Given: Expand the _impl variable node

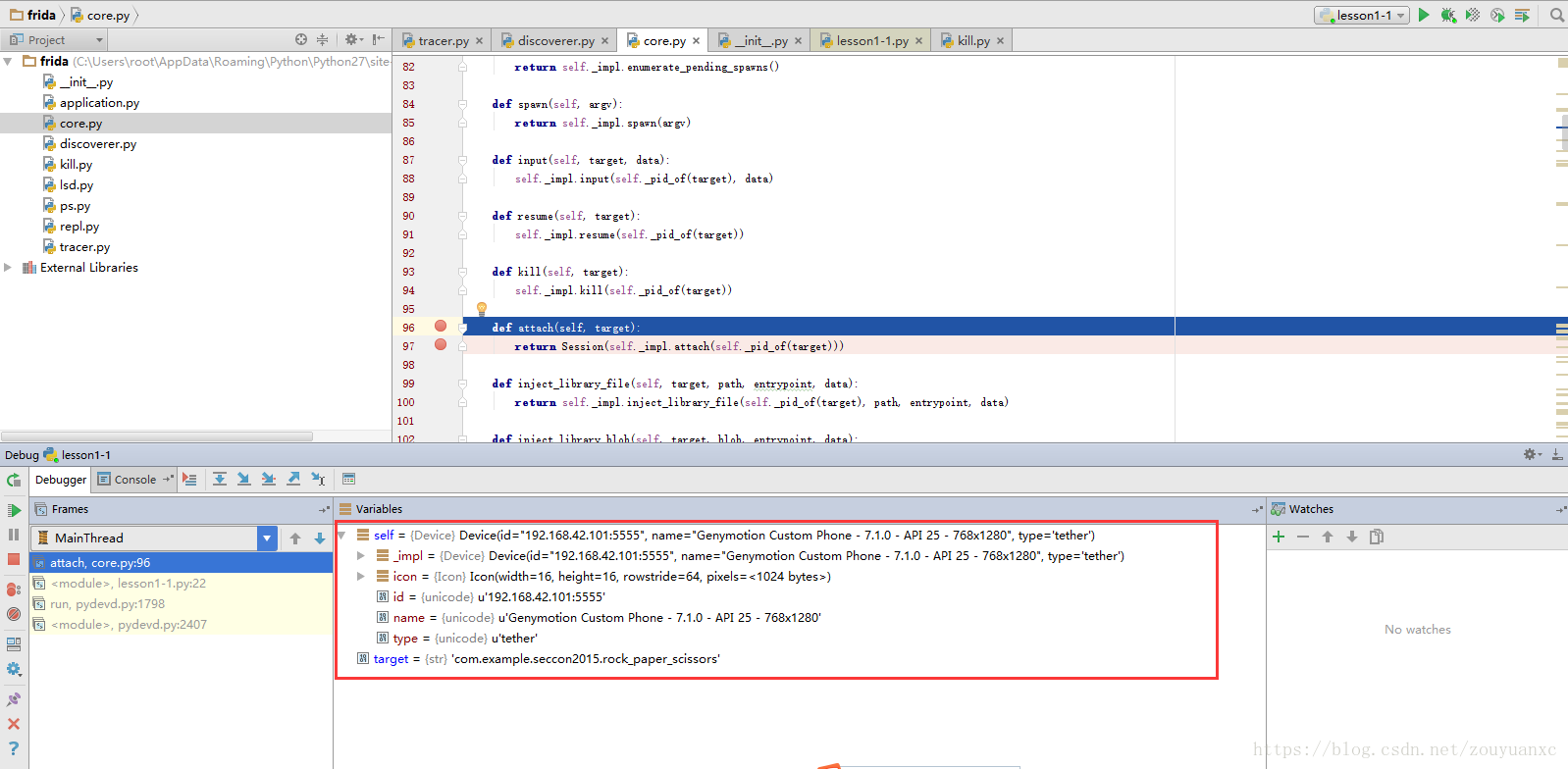Looking at the screenshot, I should point(361,555).
